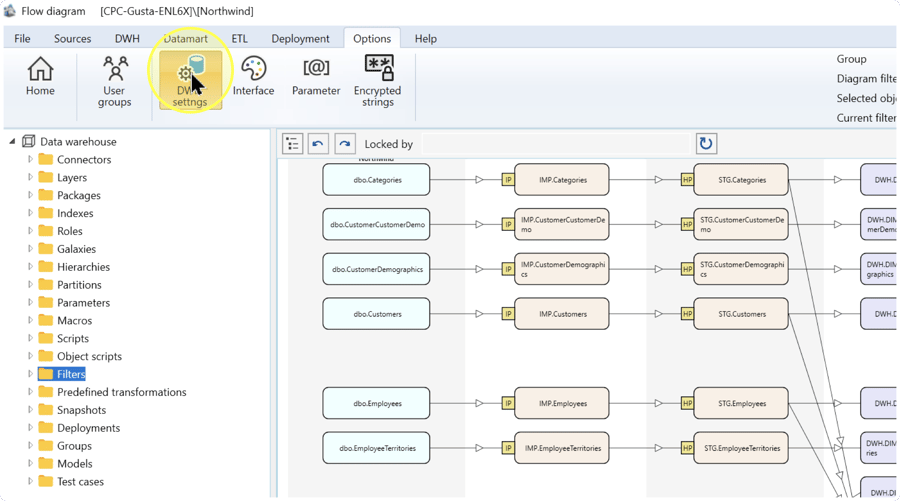Click the redo arrow in diagram toolbar
900x501 pixels.
[x=344, y=143]
